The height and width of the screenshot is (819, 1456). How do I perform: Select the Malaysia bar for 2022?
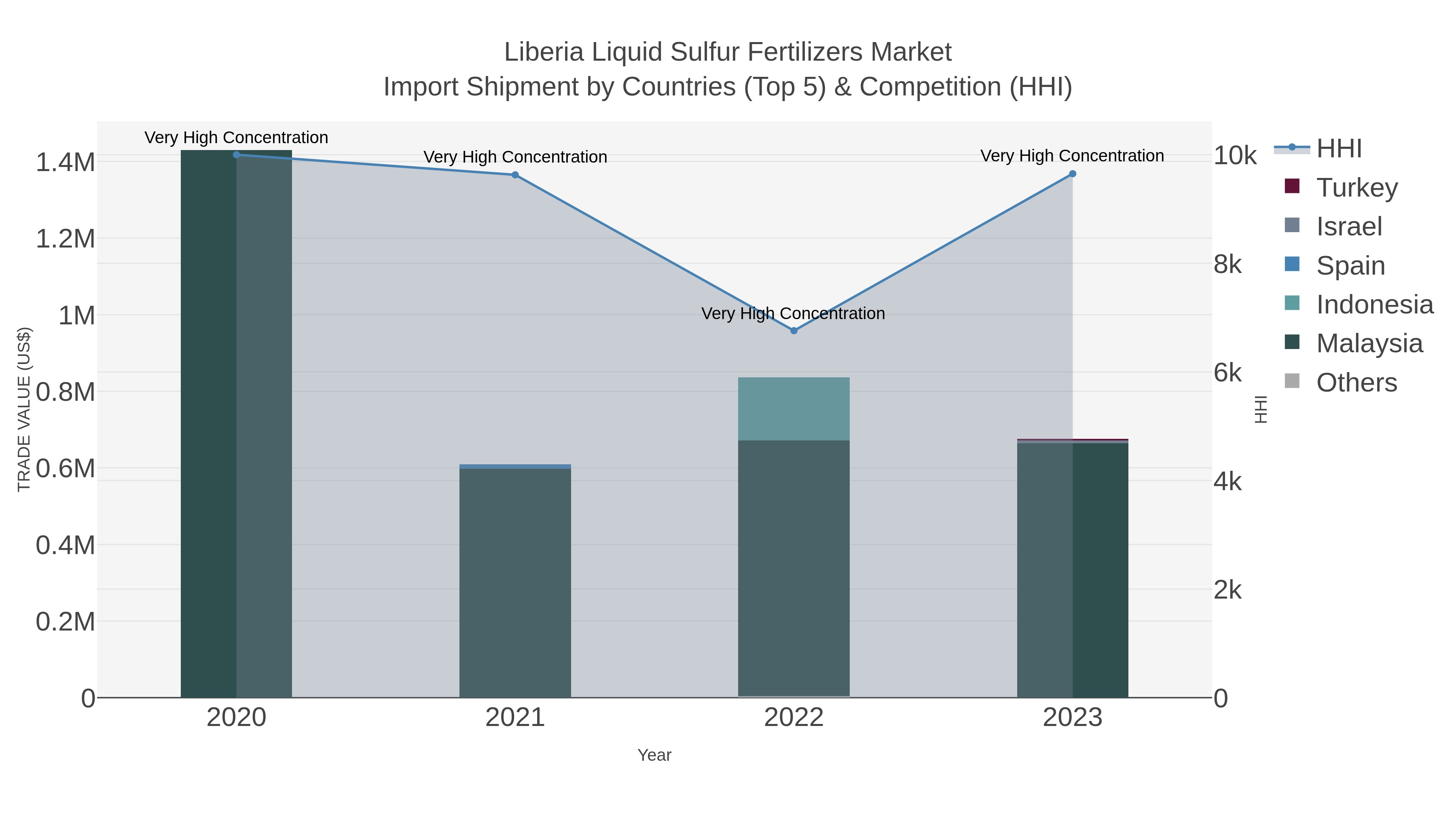pyautogui.click(x=794, y=568)
